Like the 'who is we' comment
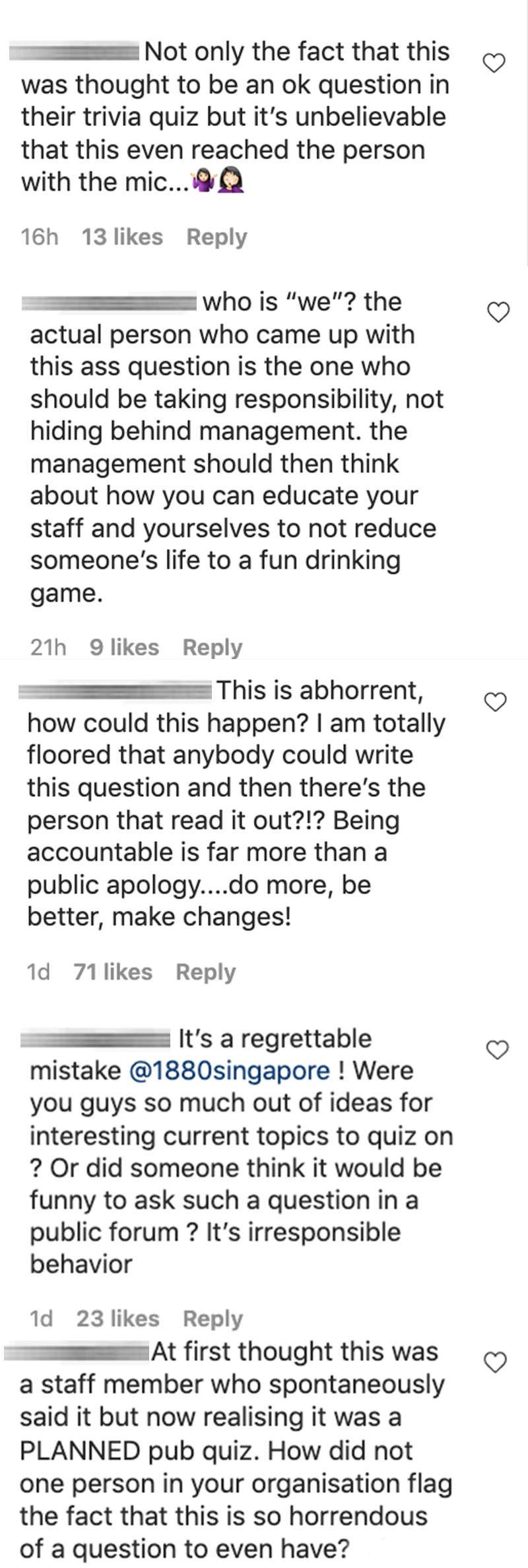 click(x=498, y=312)
